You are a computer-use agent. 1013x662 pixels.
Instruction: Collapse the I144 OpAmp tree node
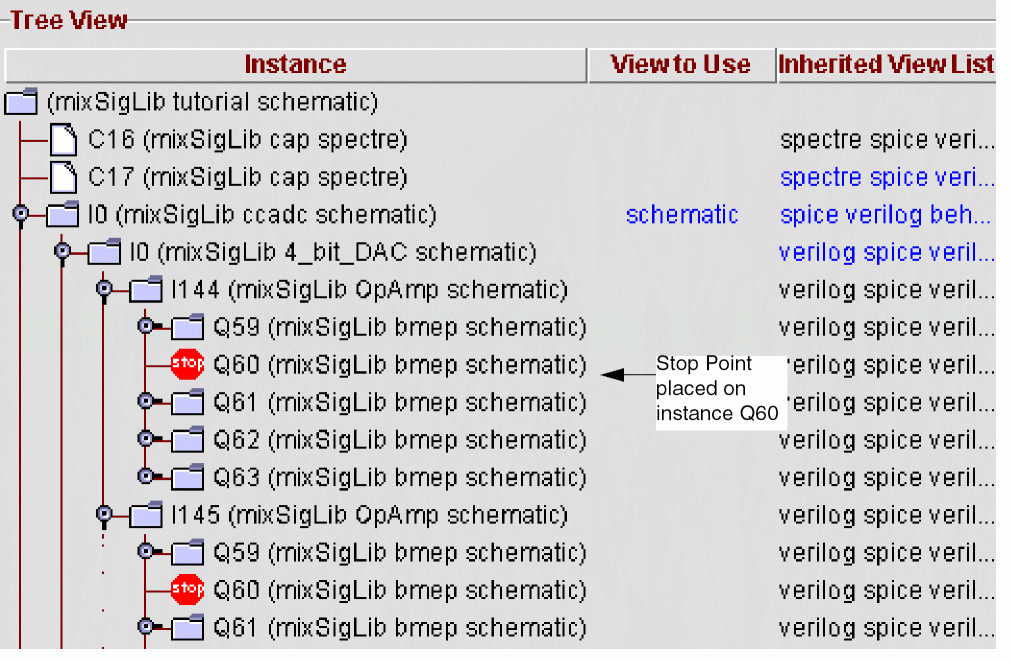tap(103, 290)
